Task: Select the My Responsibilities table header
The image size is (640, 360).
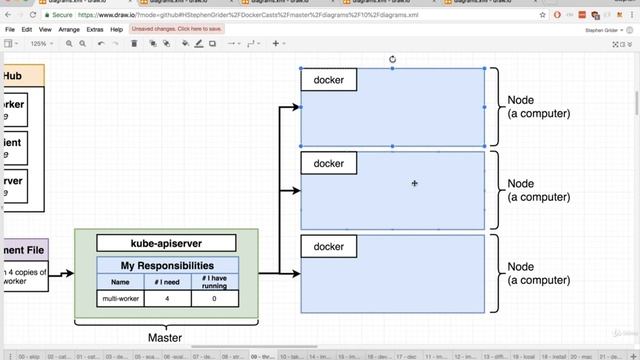Action: 167,265
